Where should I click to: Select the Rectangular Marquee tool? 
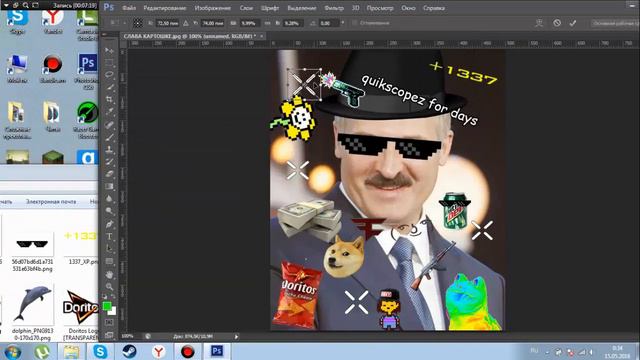point(109,62)
